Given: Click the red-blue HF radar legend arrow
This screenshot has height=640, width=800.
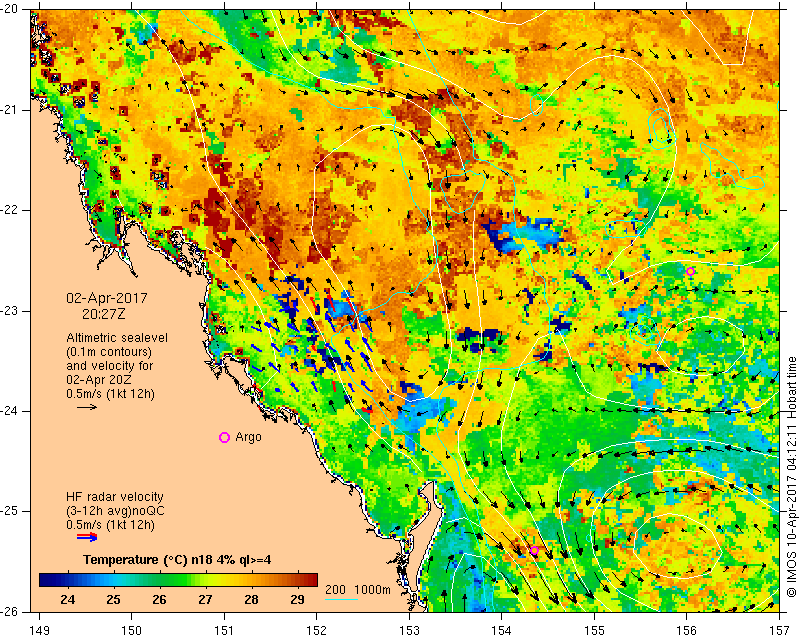Looking at the screenshot, I should click(87, 536).
